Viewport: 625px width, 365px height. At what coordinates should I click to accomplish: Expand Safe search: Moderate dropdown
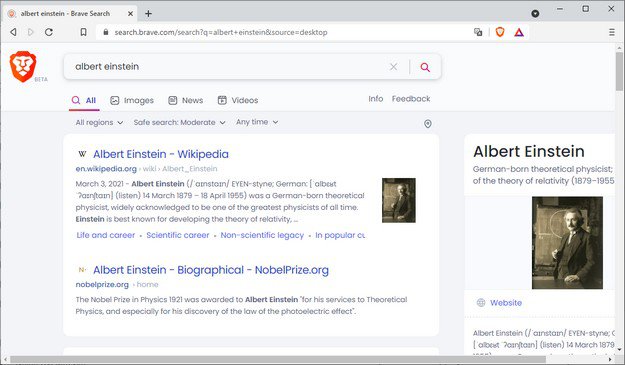pyautogui.click(x=179, y=122)
